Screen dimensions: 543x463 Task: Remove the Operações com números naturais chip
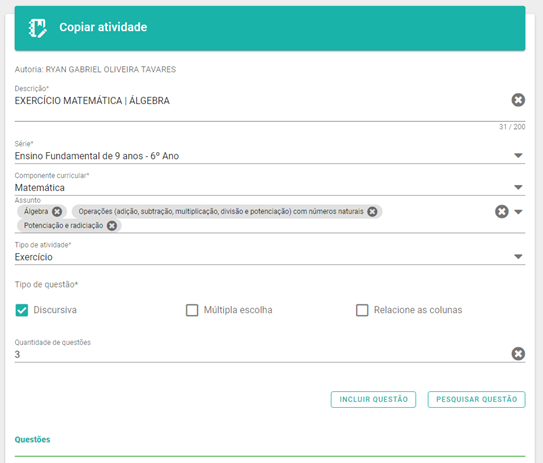click(x=372, y=212)
